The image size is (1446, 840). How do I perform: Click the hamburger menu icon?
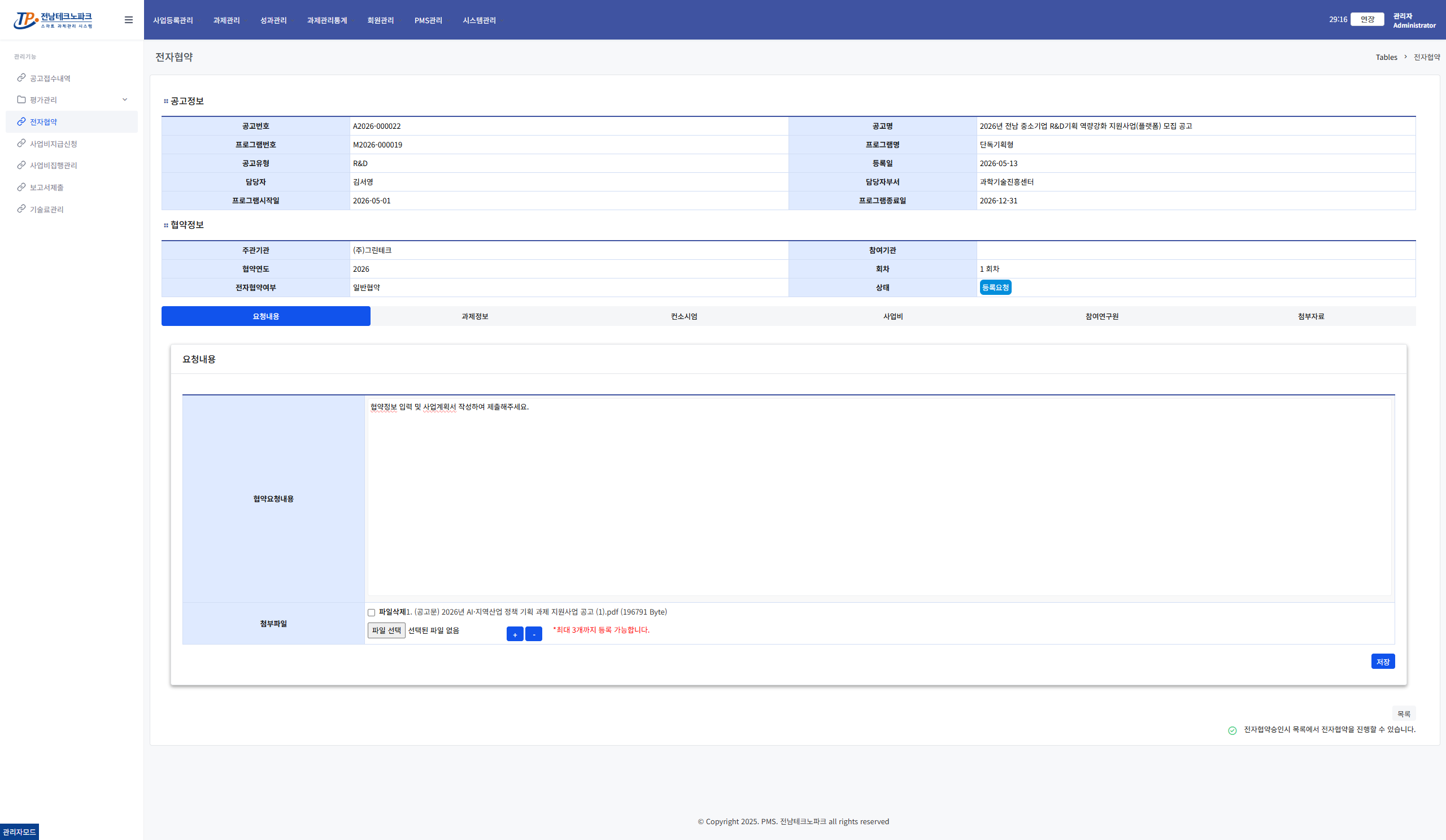pos(129,20)
